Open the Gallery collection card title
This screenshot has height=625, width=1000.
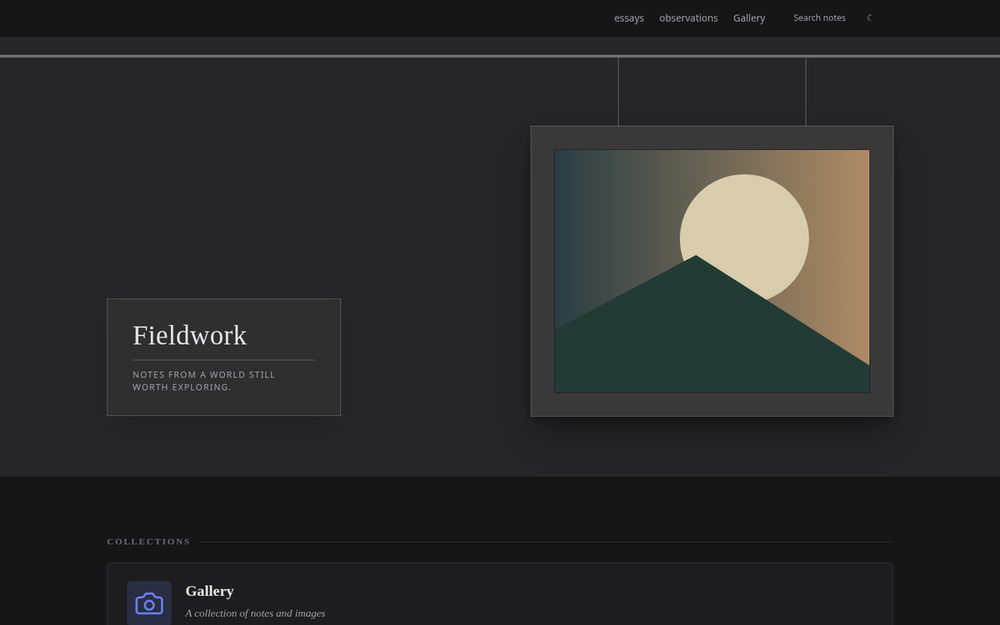point(209,591)
